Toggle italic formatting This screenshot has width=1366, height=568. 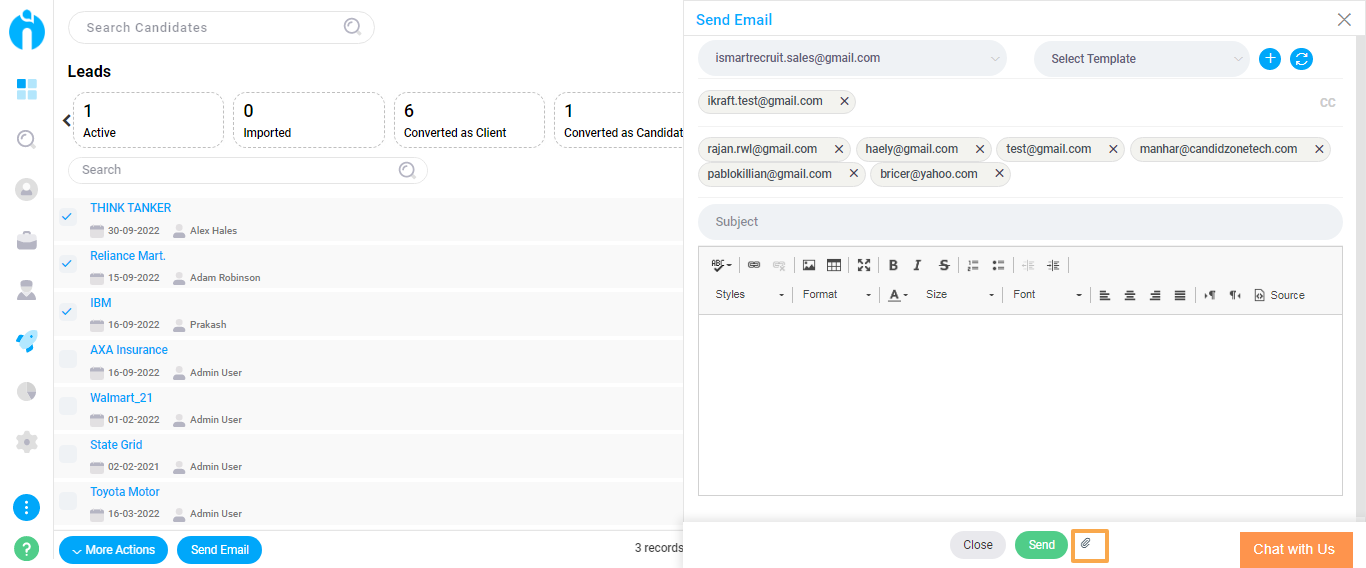coord(918,265)
